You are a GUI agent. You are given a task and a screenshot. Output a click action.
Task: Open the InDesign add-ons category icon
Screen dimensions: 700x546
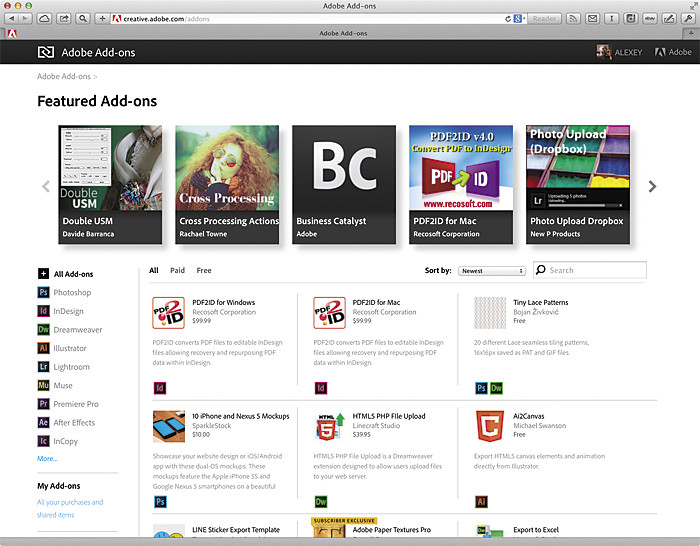(43, 311)
